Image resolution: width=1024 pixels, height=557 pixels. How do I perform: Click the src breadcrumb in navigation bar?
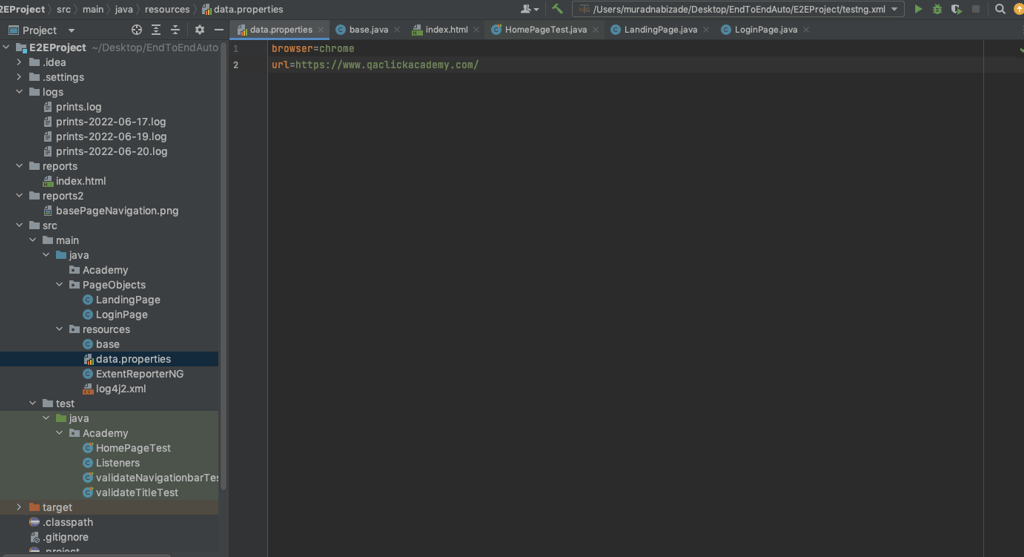[63, 9]
